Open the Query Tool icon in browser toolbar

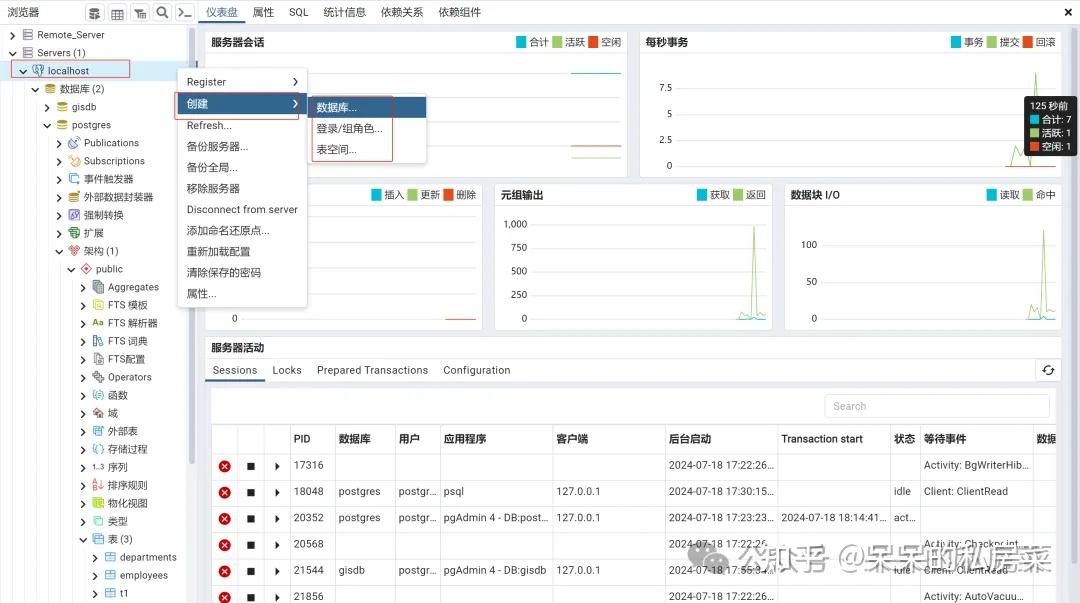[94, 12]
